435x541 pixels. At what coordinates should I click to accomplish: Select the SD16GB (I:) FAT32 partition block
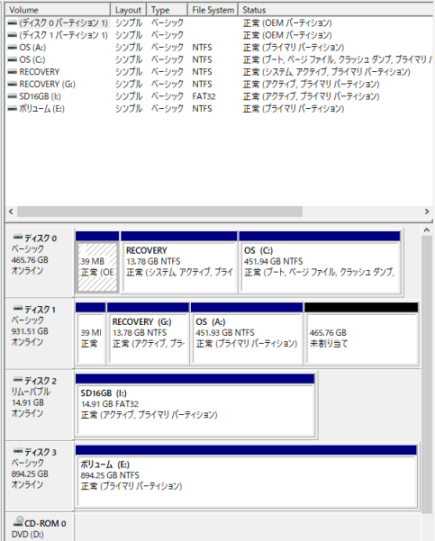(195, 406)
